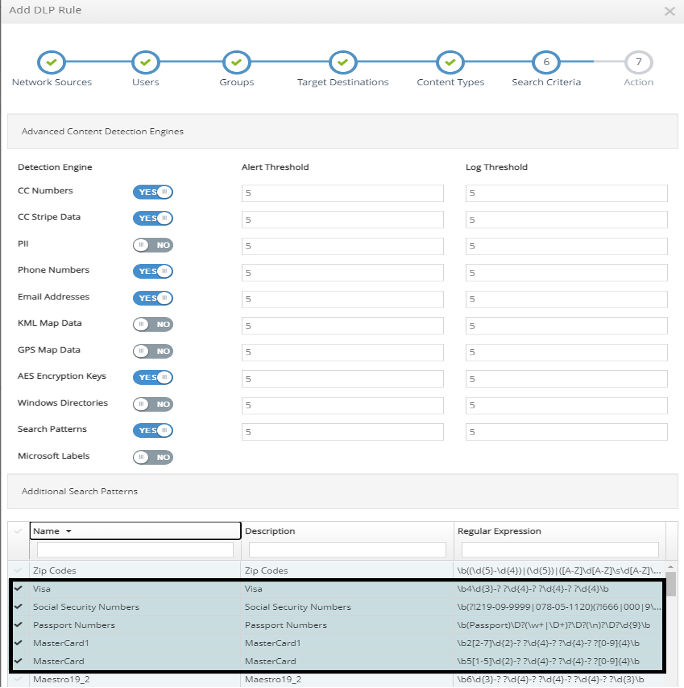The width and height of the screenshot is (684, 688).
Task: Edit CC Stripe Data Log Threshold
Action: point(566,220)
